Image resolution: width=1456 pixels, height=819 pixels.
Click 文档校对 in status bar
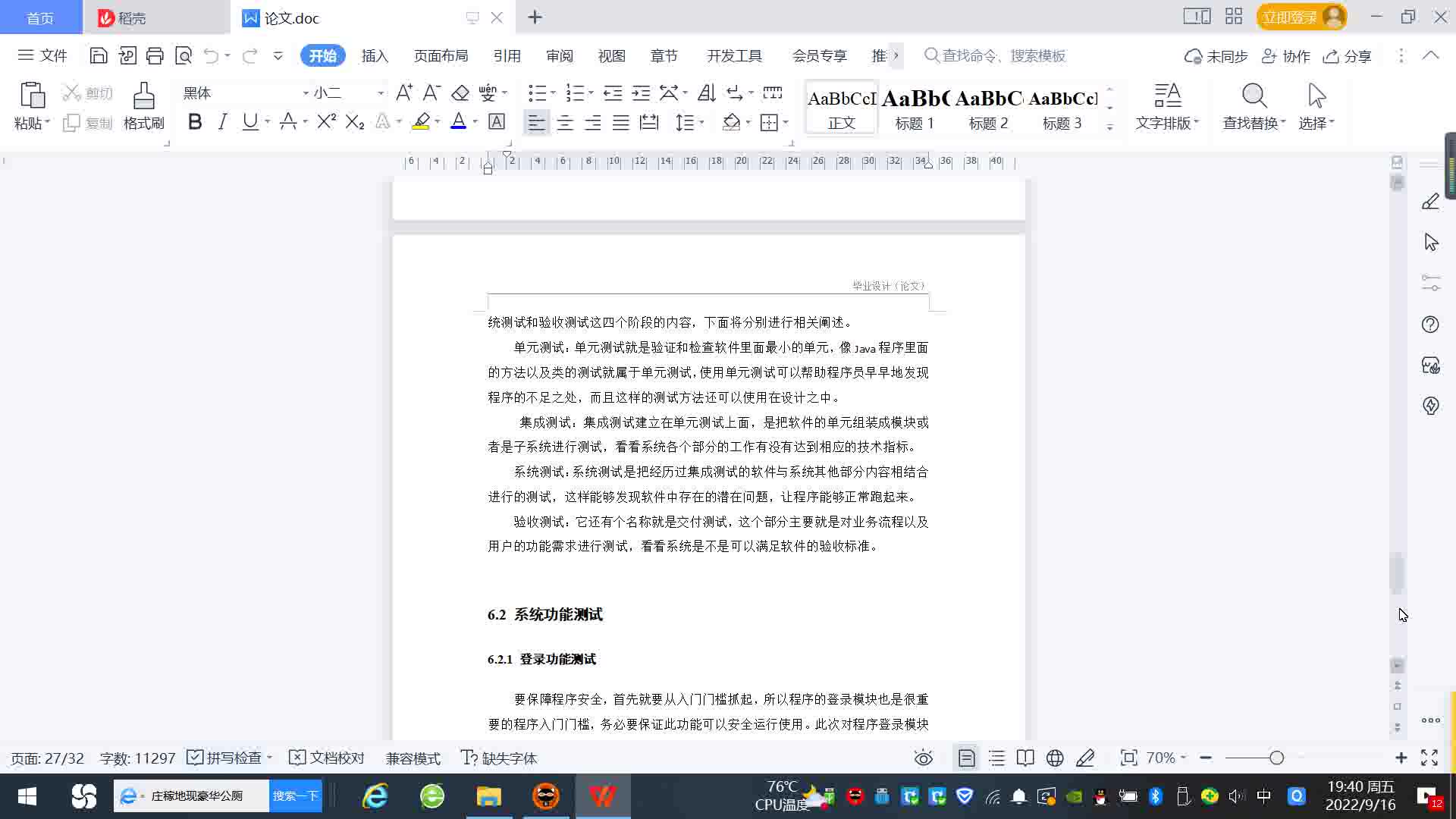click(328, 758)
